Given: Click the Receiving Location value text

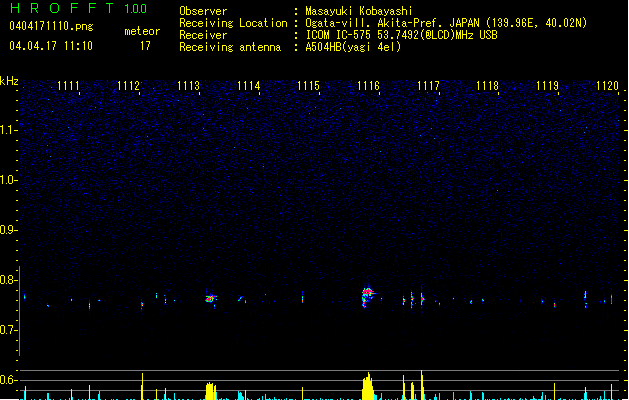Looking at the screenshot, I should click(446, 23).
